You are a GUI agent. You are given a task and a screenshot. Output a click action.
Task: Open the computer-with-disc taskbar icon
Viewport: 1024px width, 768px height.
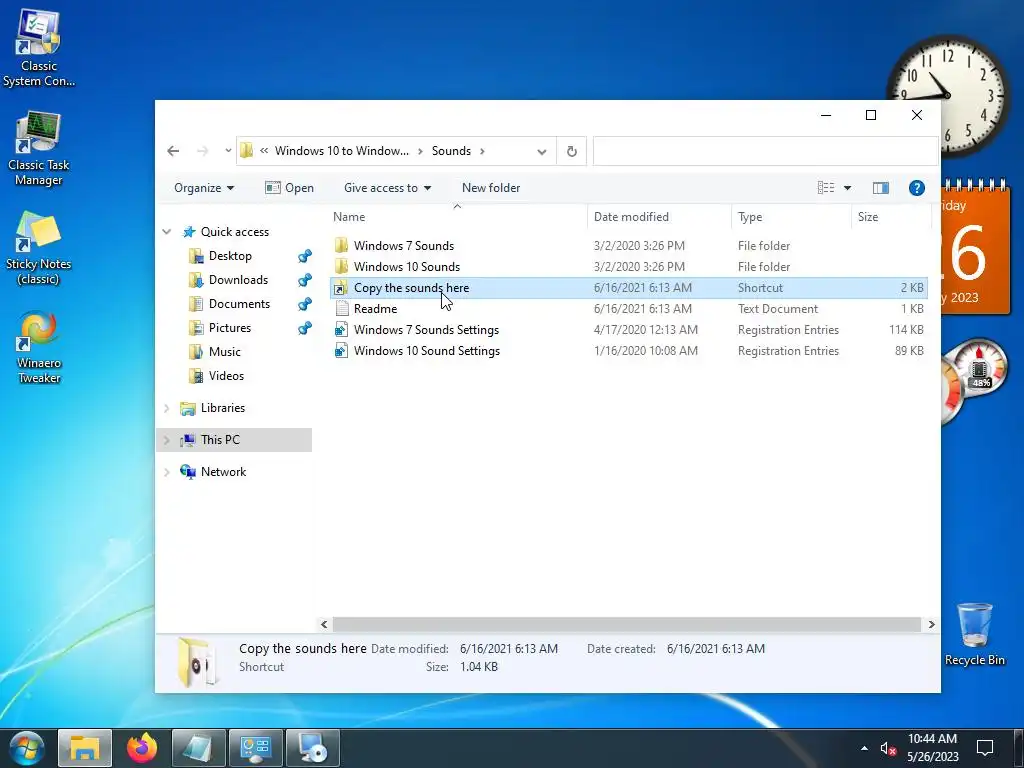click(x=313, y=748)
